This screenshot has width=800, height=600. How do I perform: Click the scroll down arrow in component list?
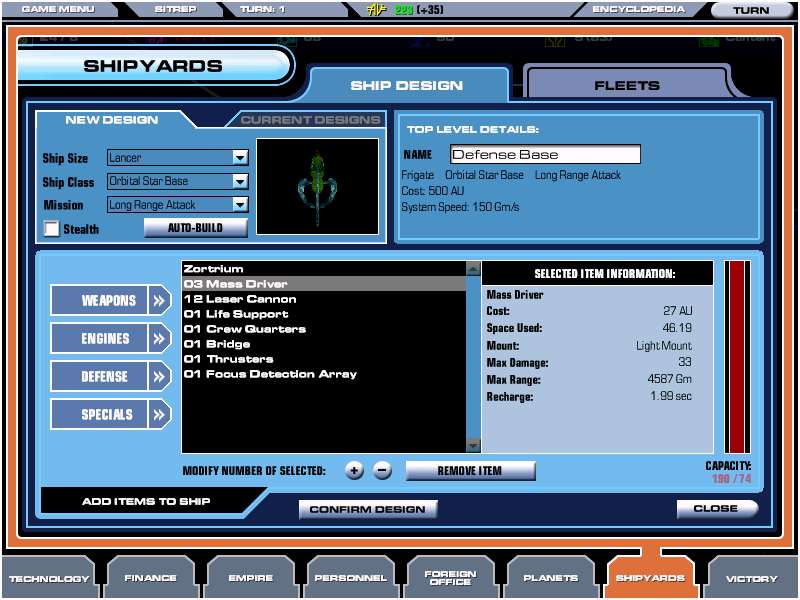(x=473, y=445)
